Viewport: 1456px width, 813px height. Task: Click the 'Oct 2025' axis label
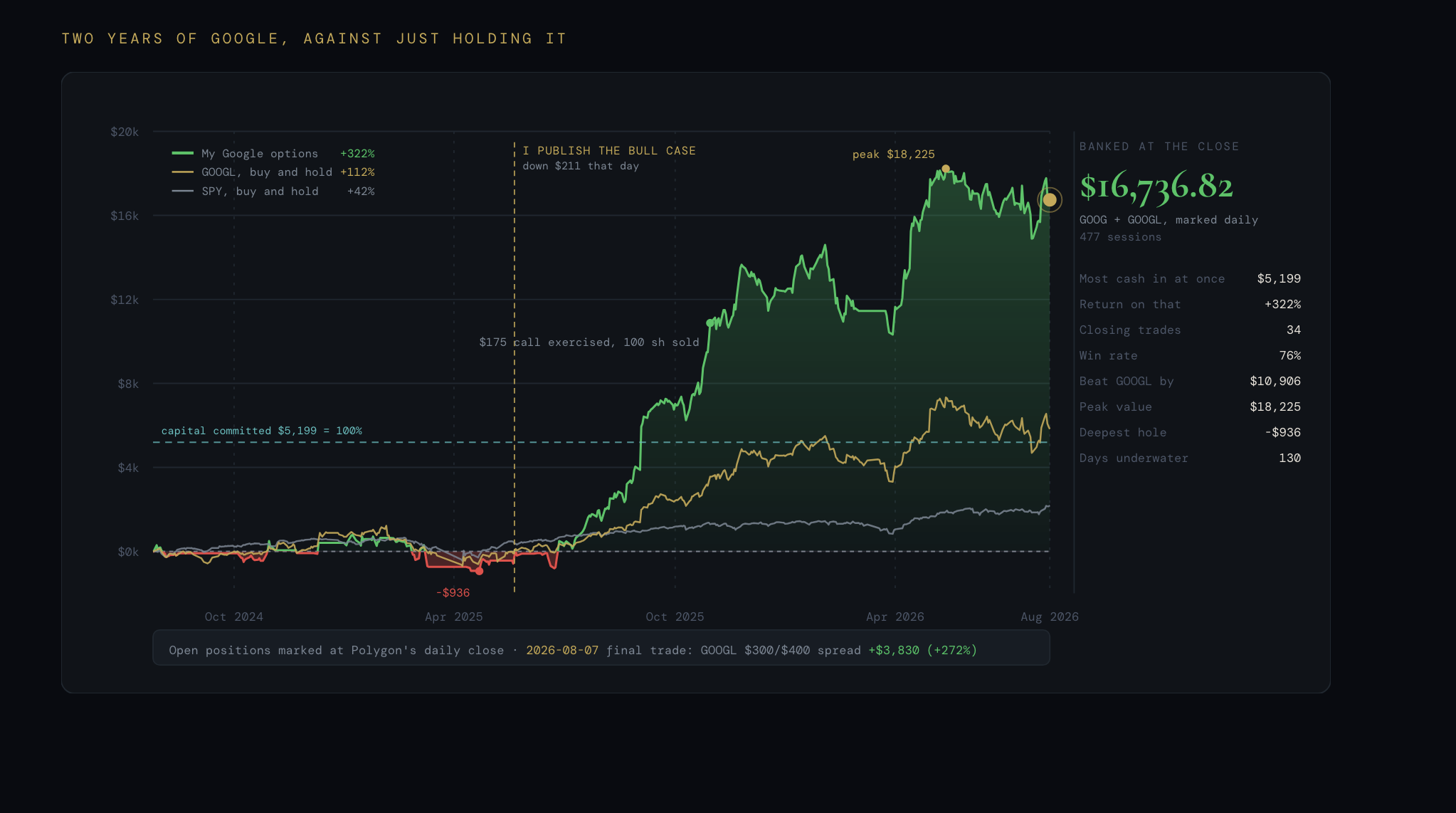(x=675, y=617)
